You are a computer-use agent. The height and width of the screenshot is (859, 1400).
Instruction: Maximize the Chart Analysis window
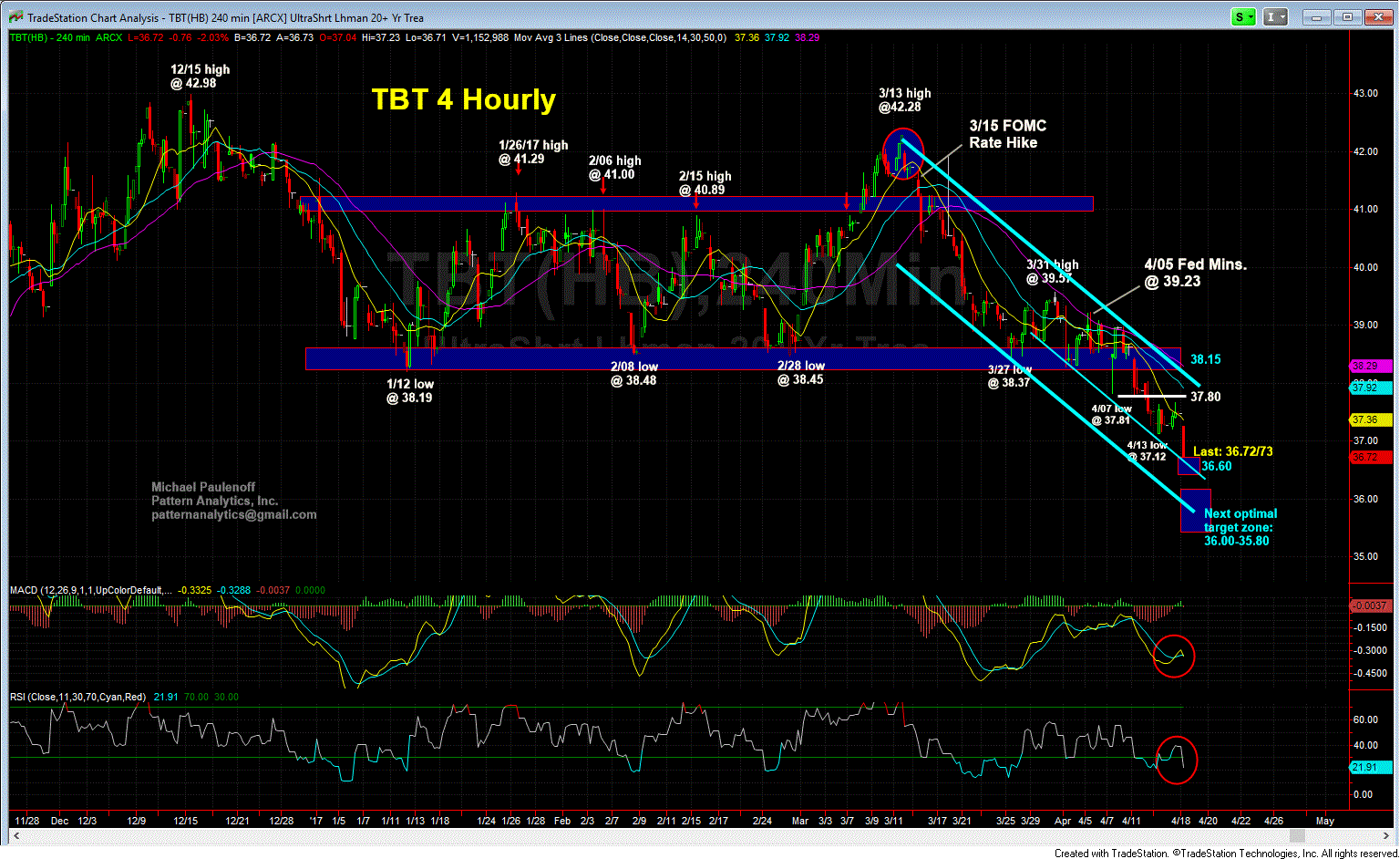tap(1347, 17)
